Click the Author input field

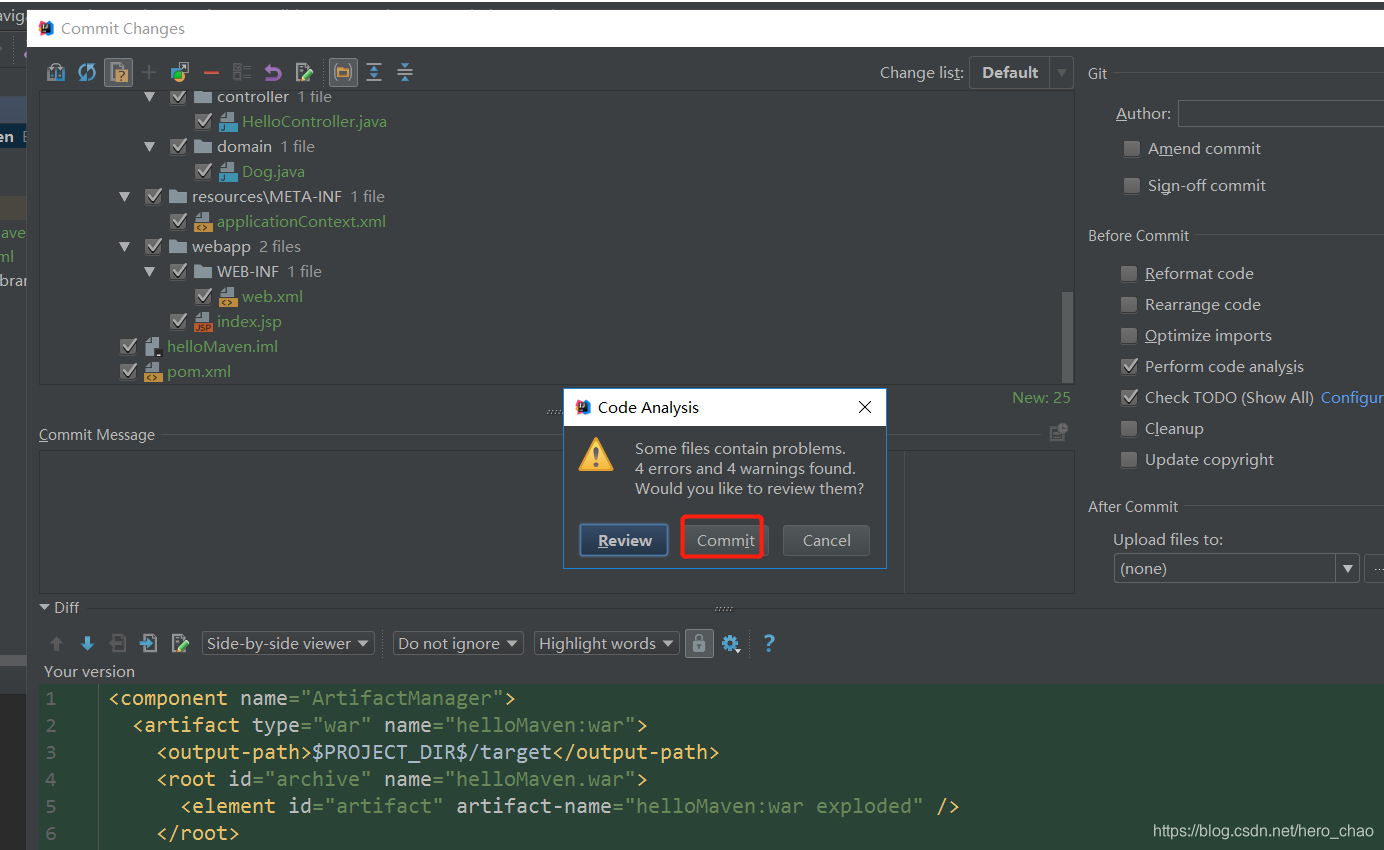(1281, 114)
